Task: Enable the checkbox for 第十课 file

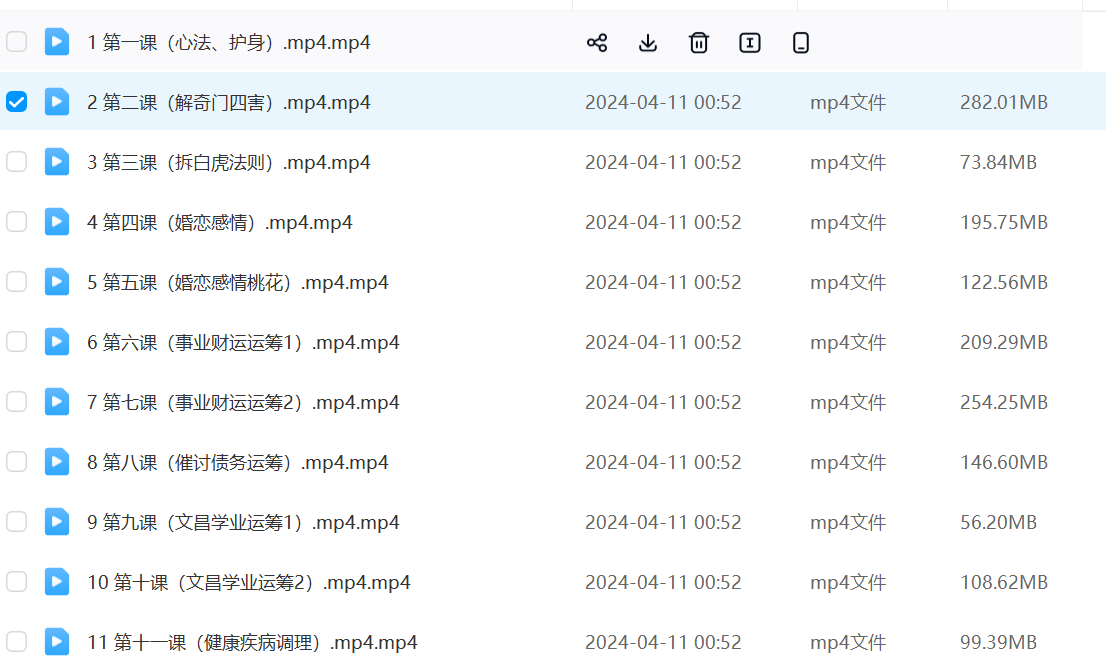Action: [x=17, y=582]
